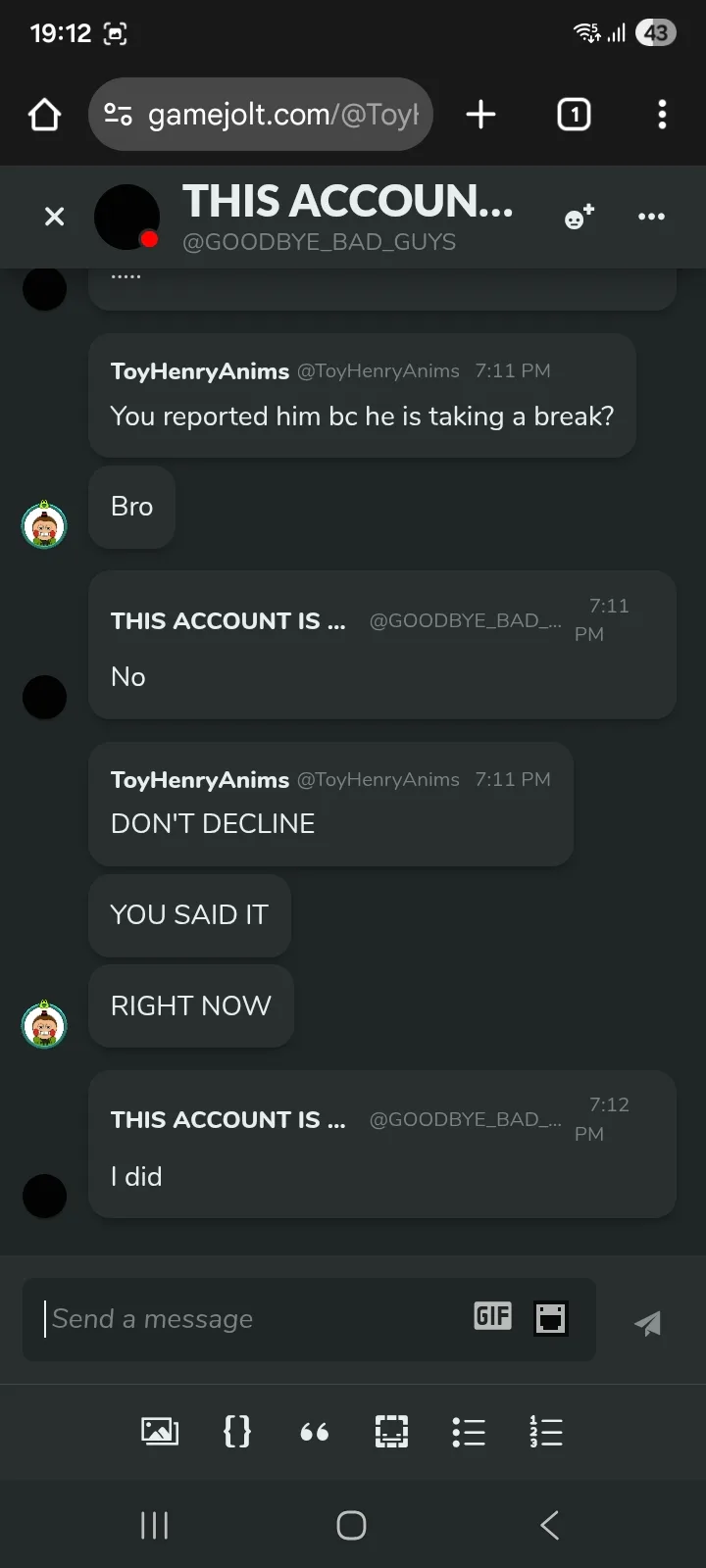Image resolution: width=706 pixels, height=1568 pixels.
Task: Close the chat with the X icon
Action: (55, 217)
